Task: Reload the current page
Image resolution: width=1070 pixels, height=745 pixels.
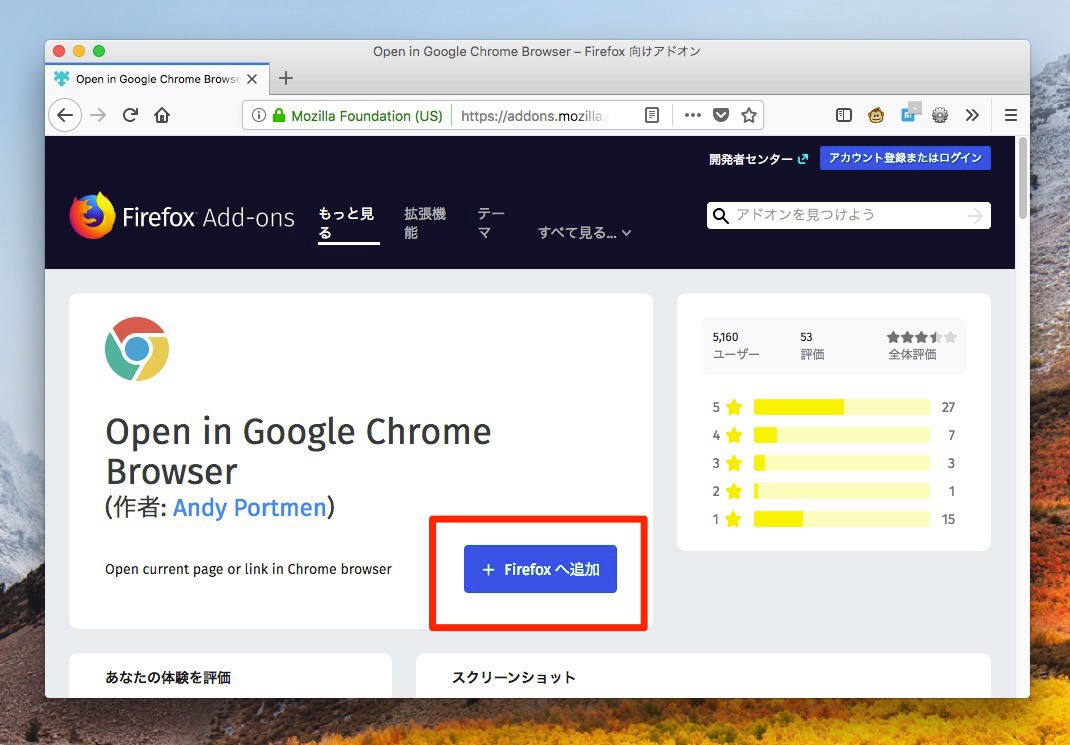Action: pyautogui.click(x=130, y=115)
